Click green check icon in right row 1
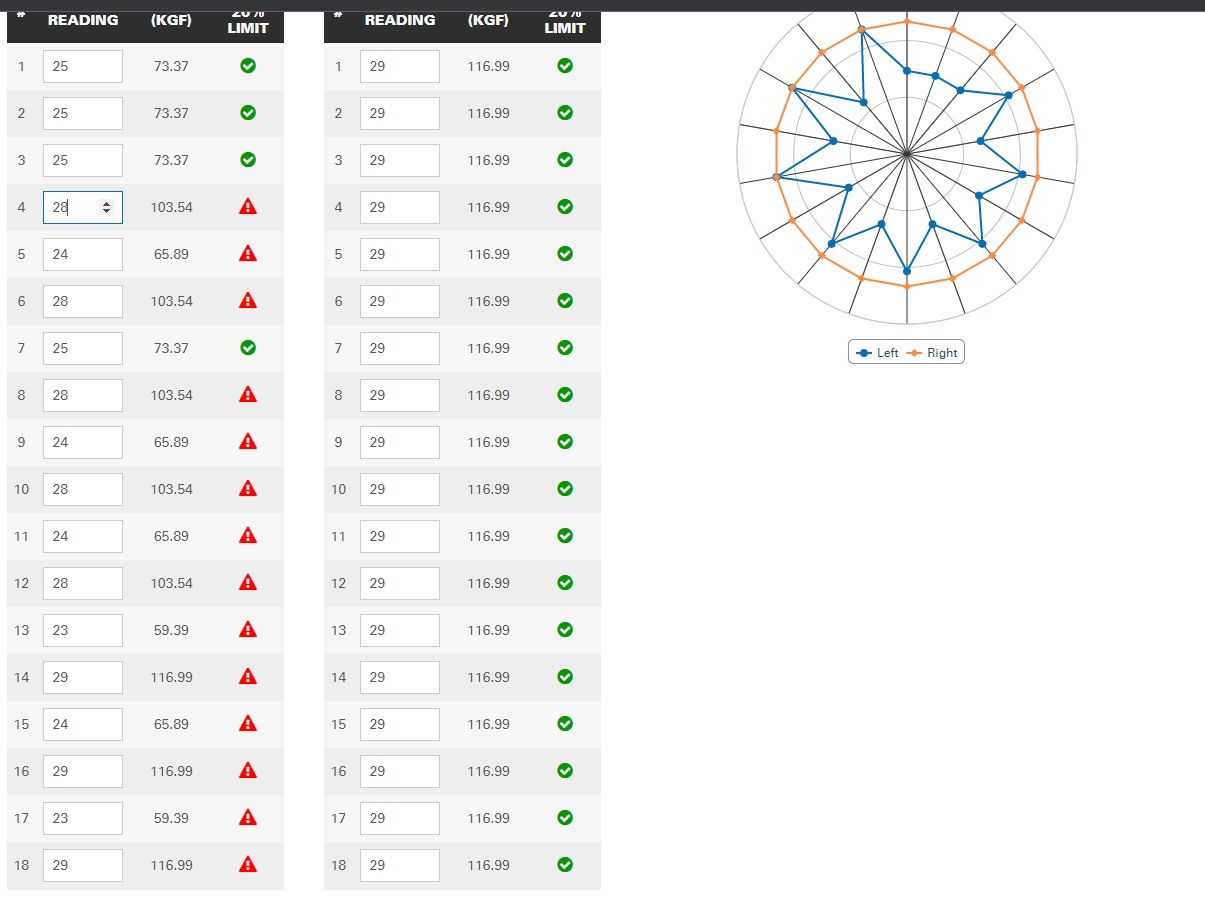Image resolution: width=1205 pixels, height=911 pixels. coord(565,66)
